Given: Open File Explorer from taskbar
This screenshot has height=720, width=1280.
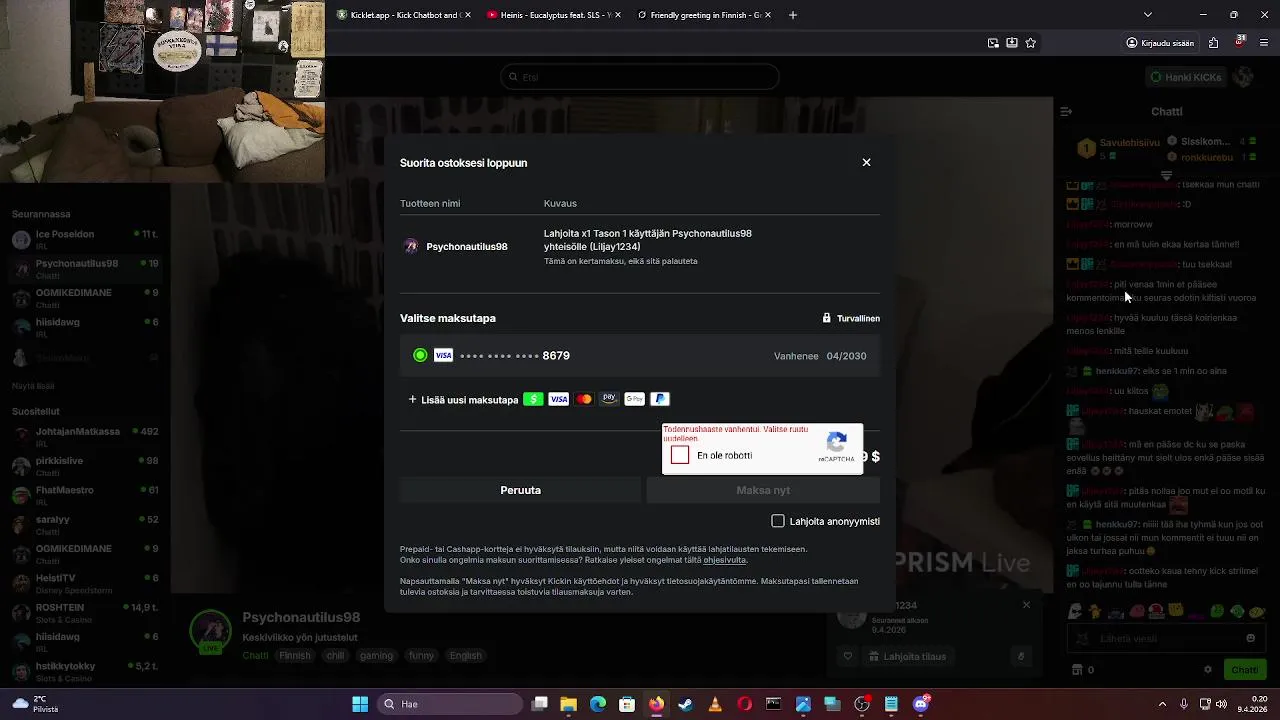Looking at the screenshot, I should point(568,704).
